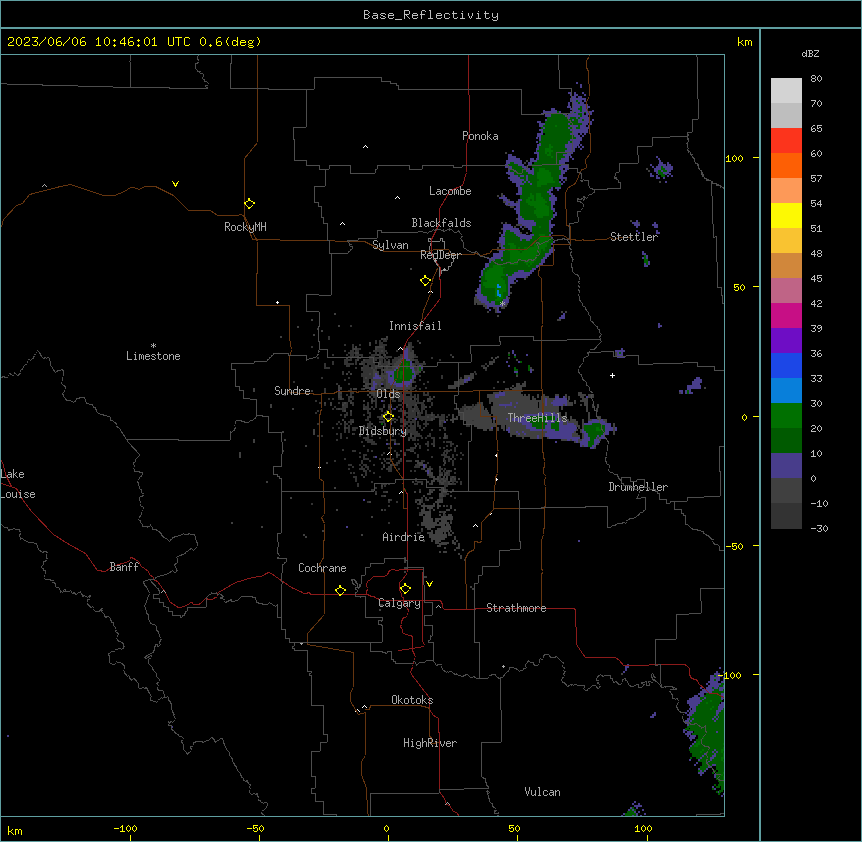Click the ThreeHills city label

click(x=537, y=418)
